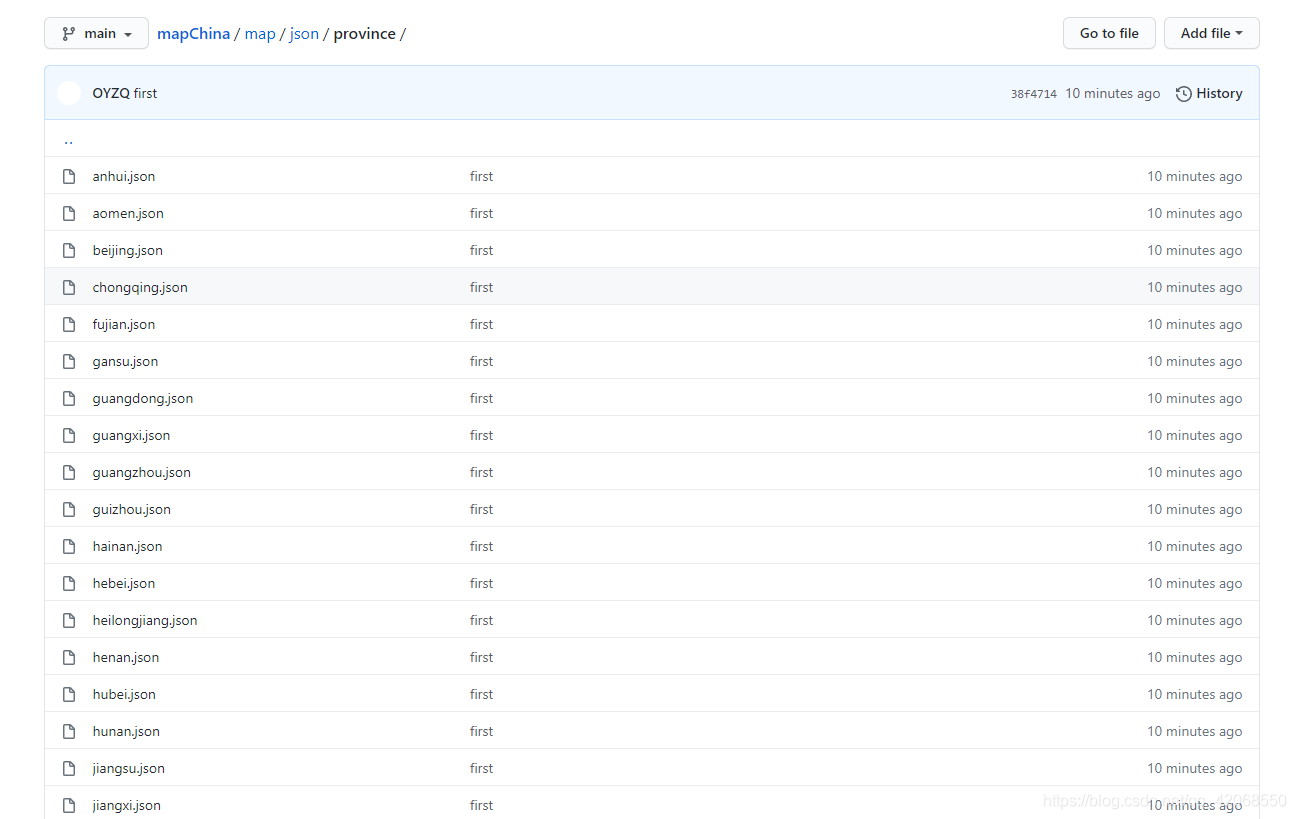Click the 'first' commit message for jiangsu.json

[482, 768]
